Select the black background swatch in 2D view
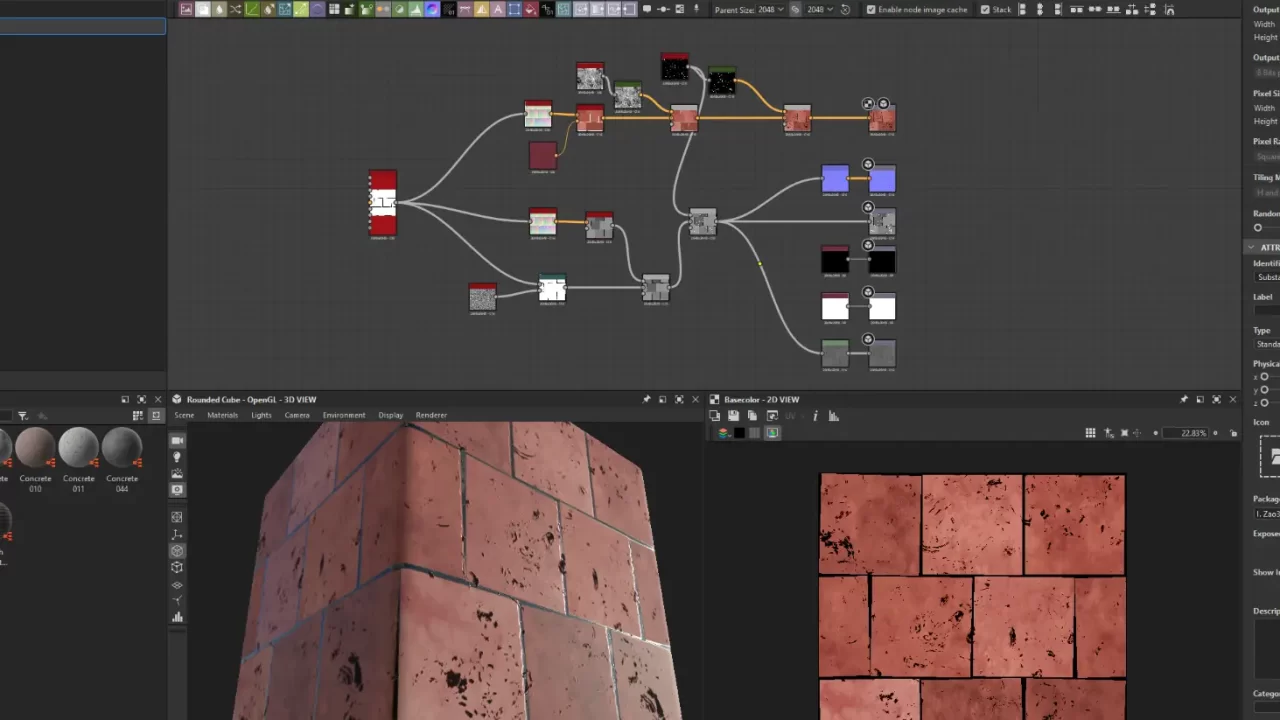The image size is (1280, 720). point(739,433)
